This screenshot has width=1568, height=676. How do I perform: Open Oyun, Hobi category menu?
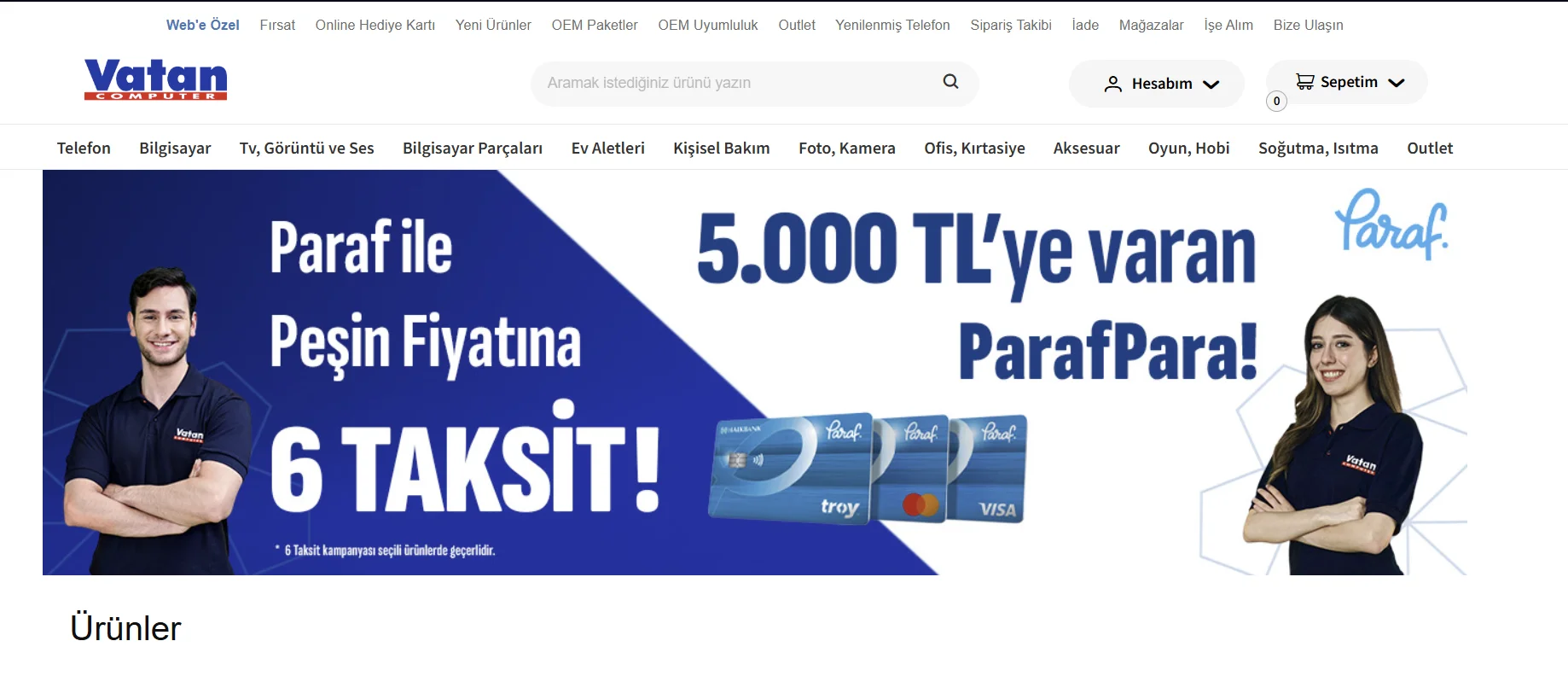tap(1189, 148)
